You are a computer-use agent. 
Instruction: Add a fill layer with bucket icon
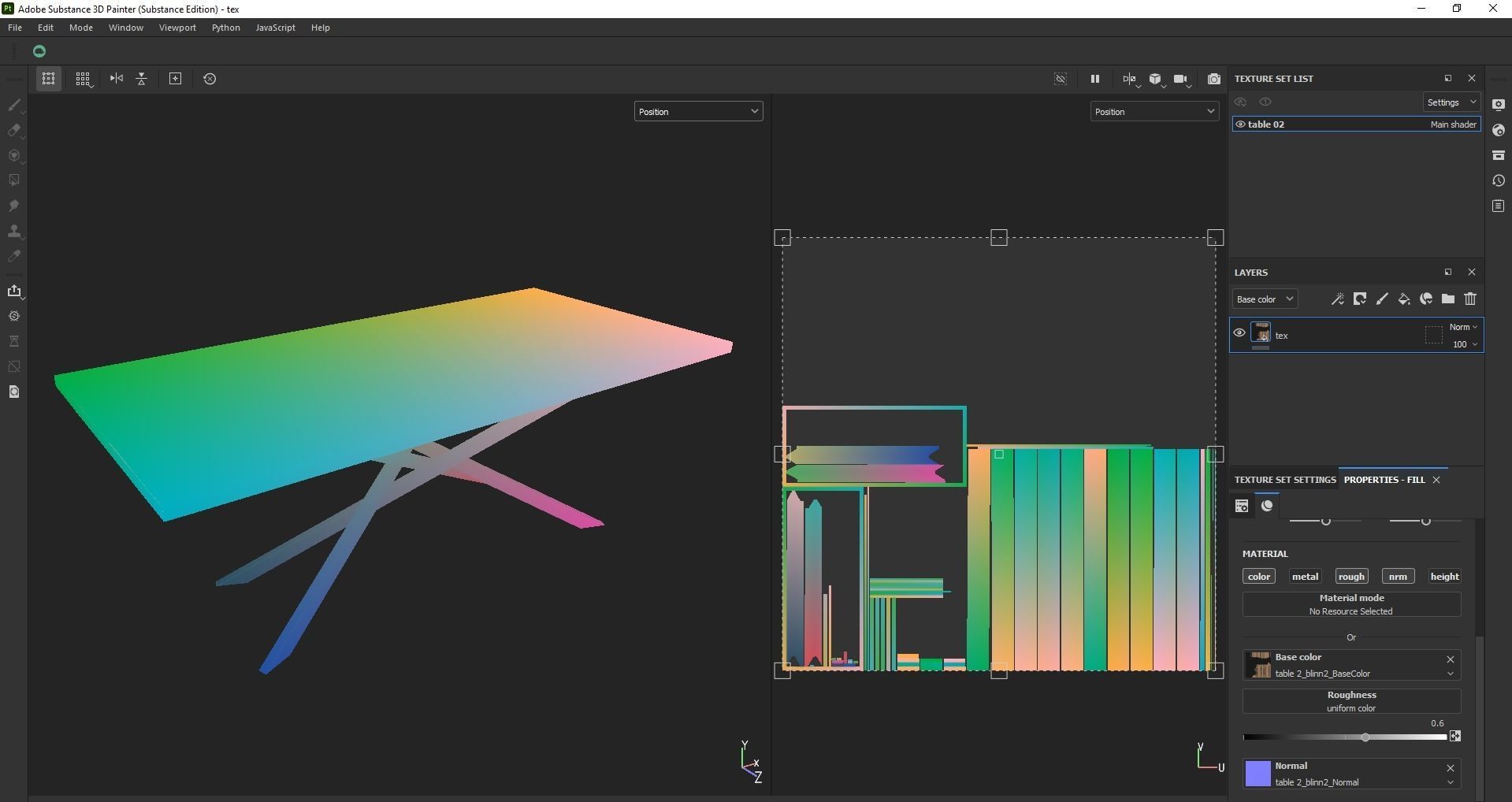click(1404, 299)
